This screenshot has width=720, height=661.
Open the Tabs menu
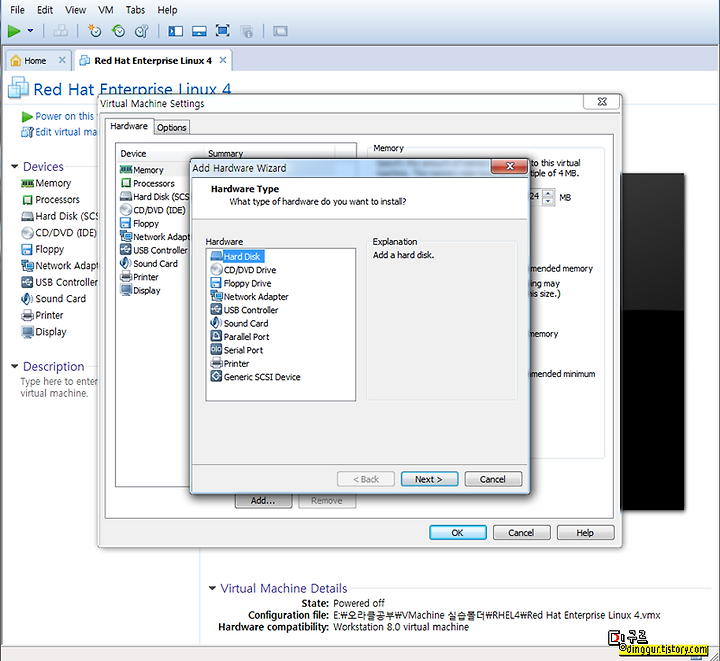(135, 10)
